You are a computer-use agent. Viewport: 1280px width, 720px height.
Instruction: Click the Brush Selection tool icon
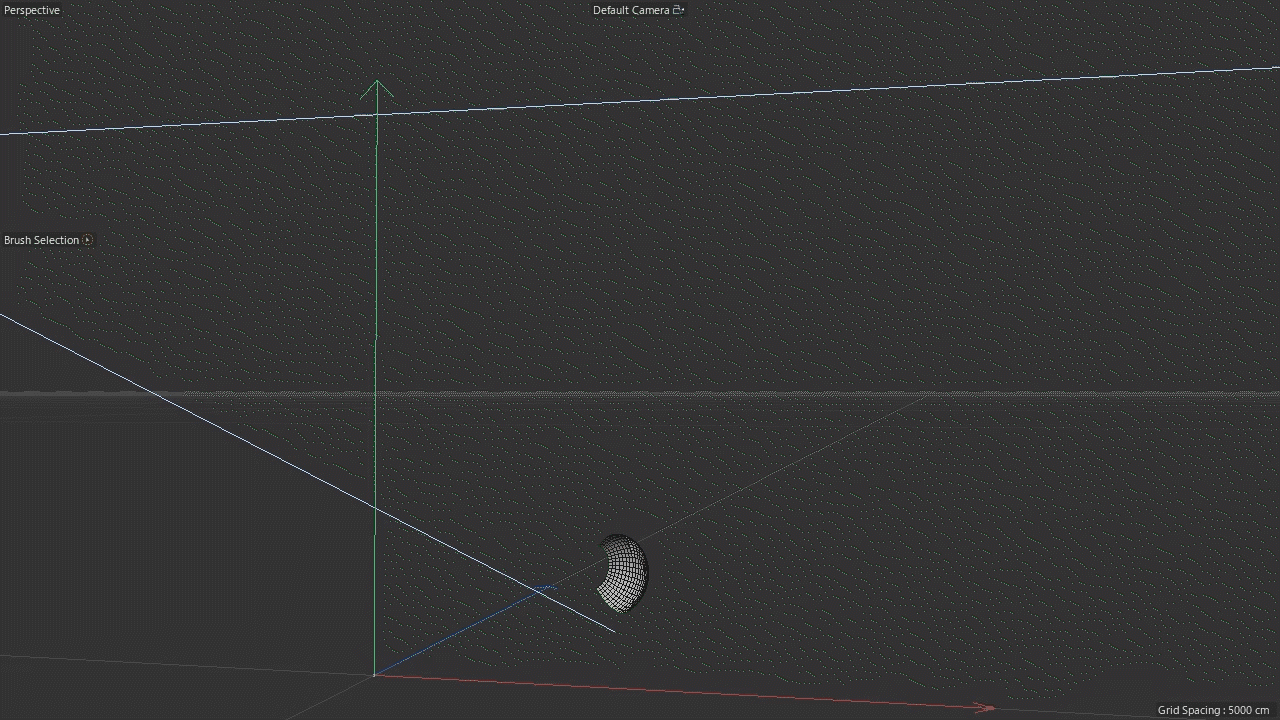point(88,240)
